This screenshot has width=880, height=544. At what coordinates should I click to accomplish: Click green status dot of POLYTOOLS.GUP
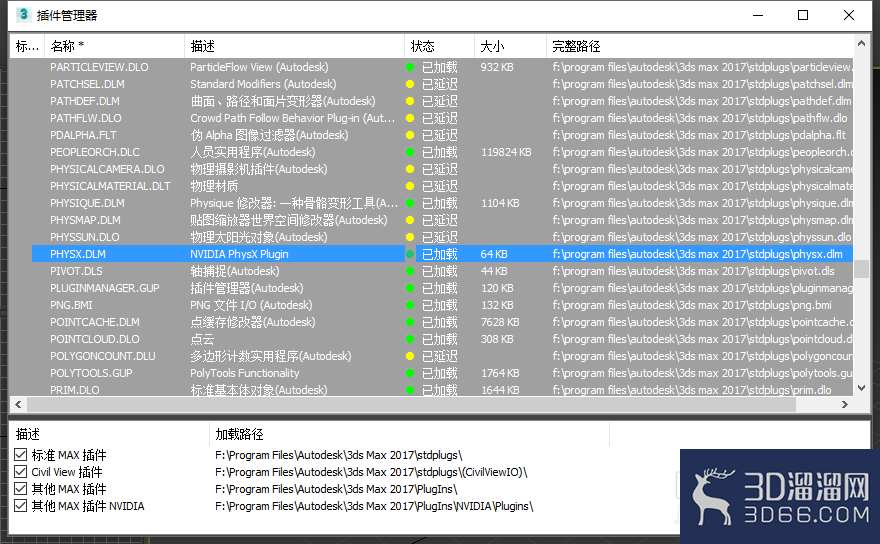(410, 373)
